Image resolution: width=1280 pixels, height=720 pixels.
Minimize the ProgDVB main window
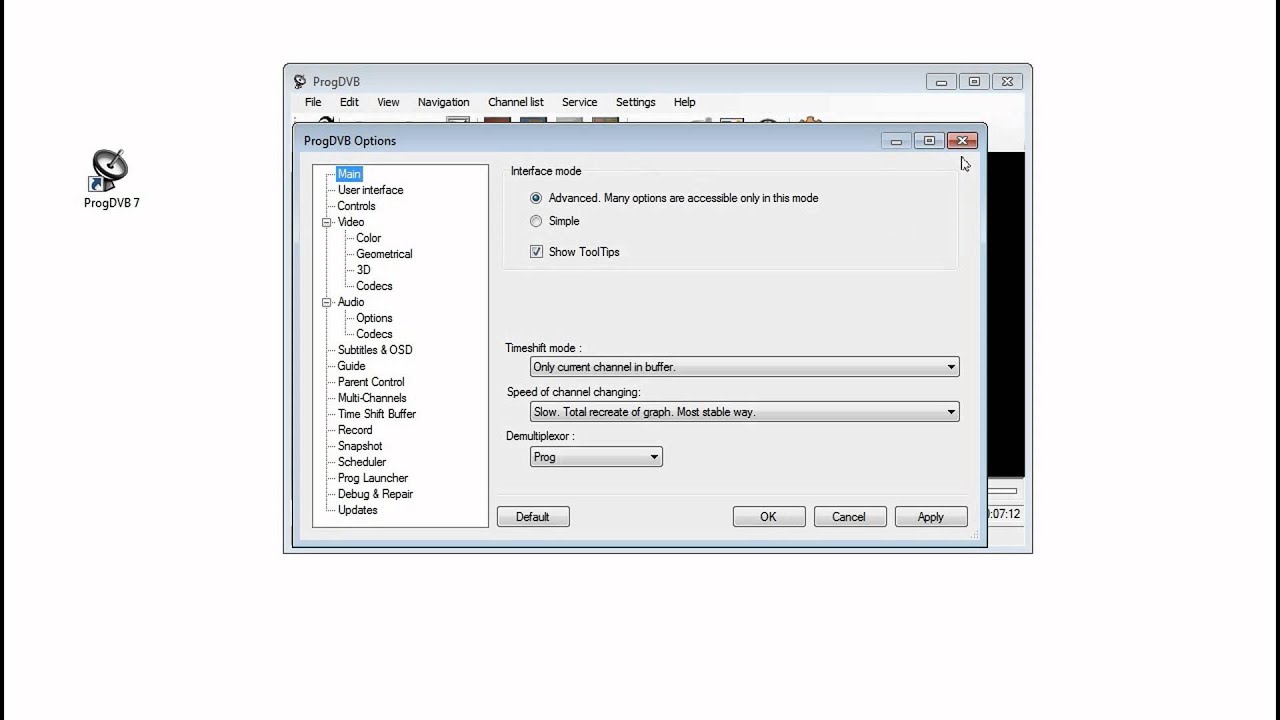tap(941, 82)
